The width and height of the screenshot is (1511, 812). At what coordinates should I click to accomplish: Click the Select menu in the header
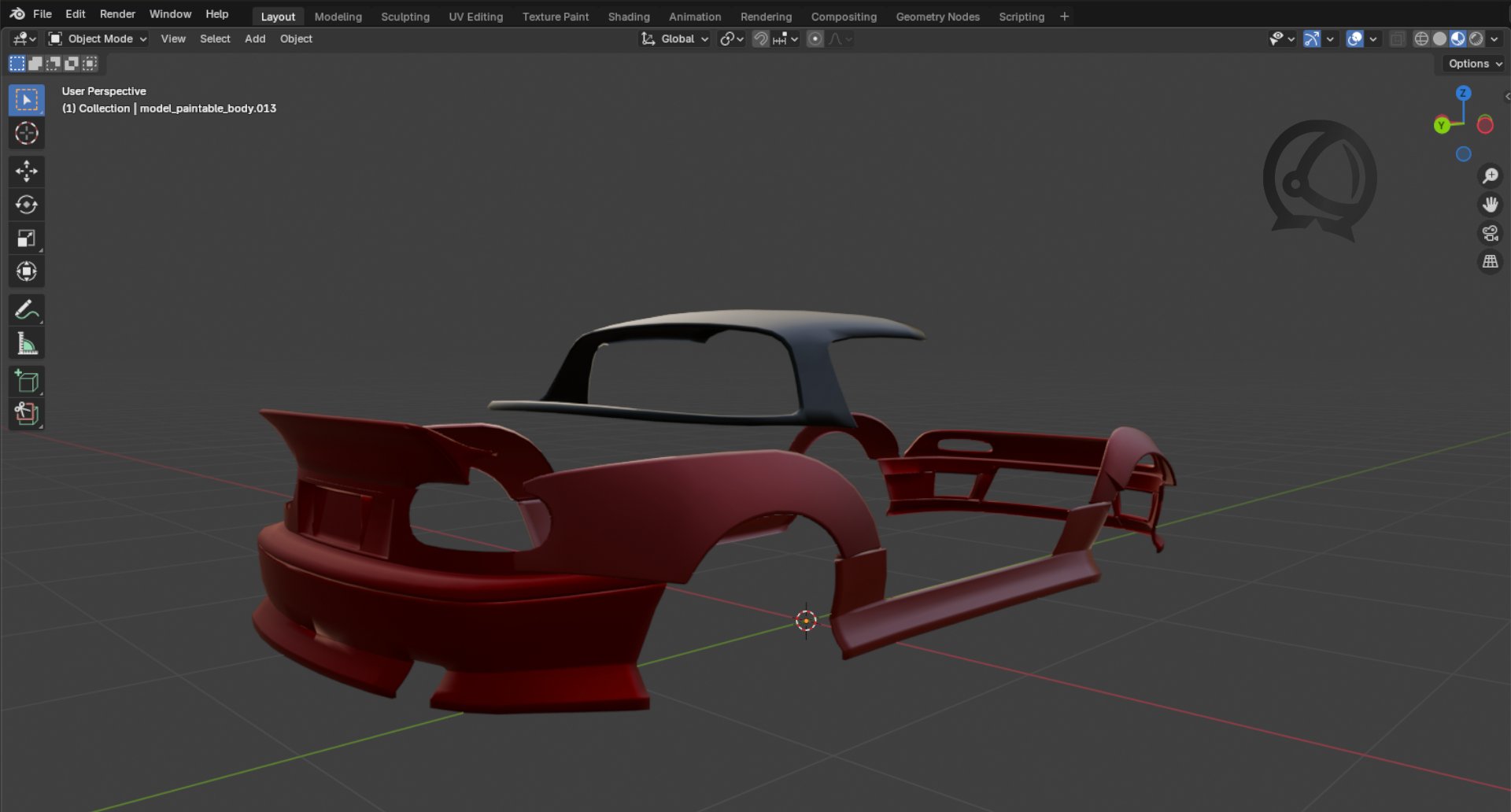215,39
